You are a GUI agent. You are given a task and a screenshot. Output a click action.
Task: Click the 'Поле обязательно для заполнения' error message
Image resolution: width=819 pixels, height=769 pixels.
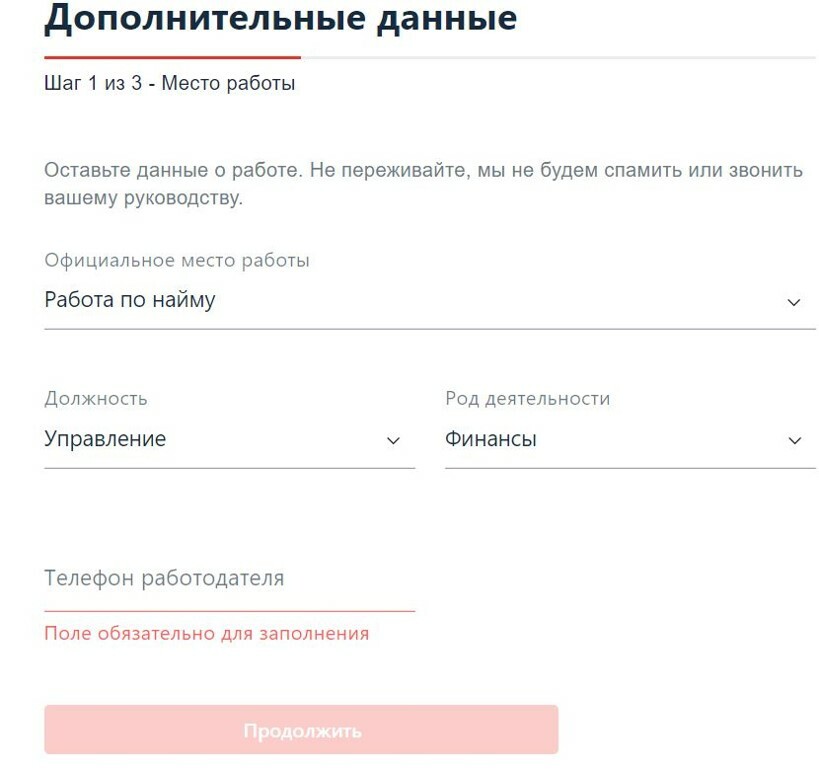pyautogui.click(x=206, y=633)
